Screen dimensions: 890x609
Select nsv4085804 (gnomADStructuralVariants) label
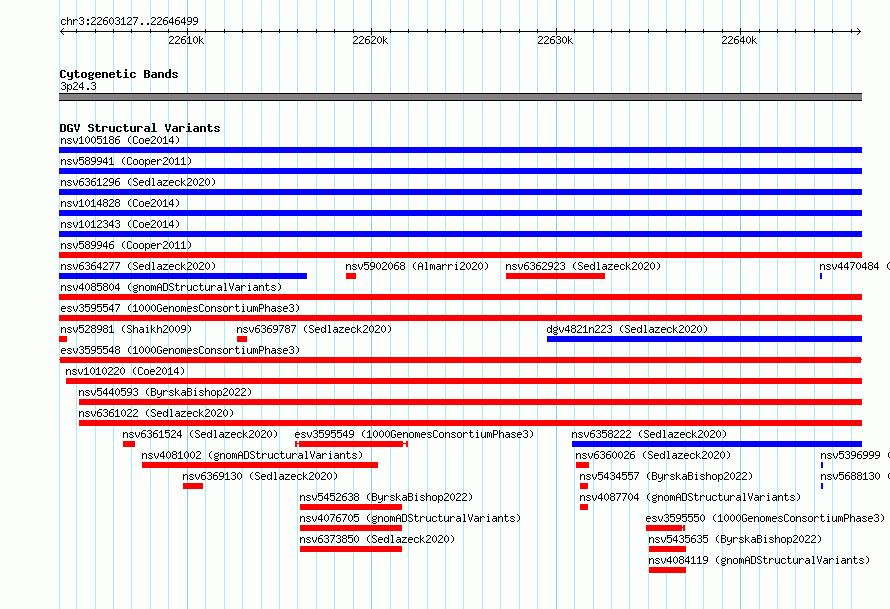(171, 287)
